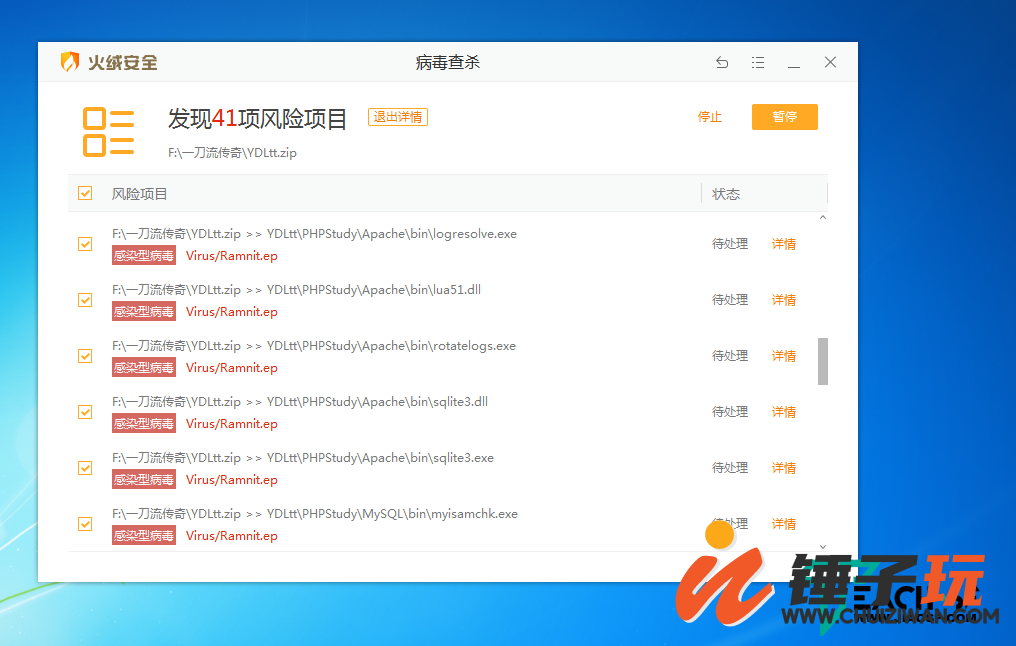The image size is (1016, 646).
Task: Uncheck the myisamchk.exe risk item
Action: tap(85, 524)
